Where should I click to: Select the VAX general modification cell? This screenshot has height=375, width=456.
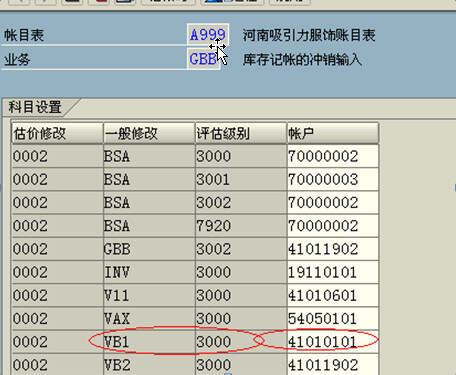(x=149, y=319)
